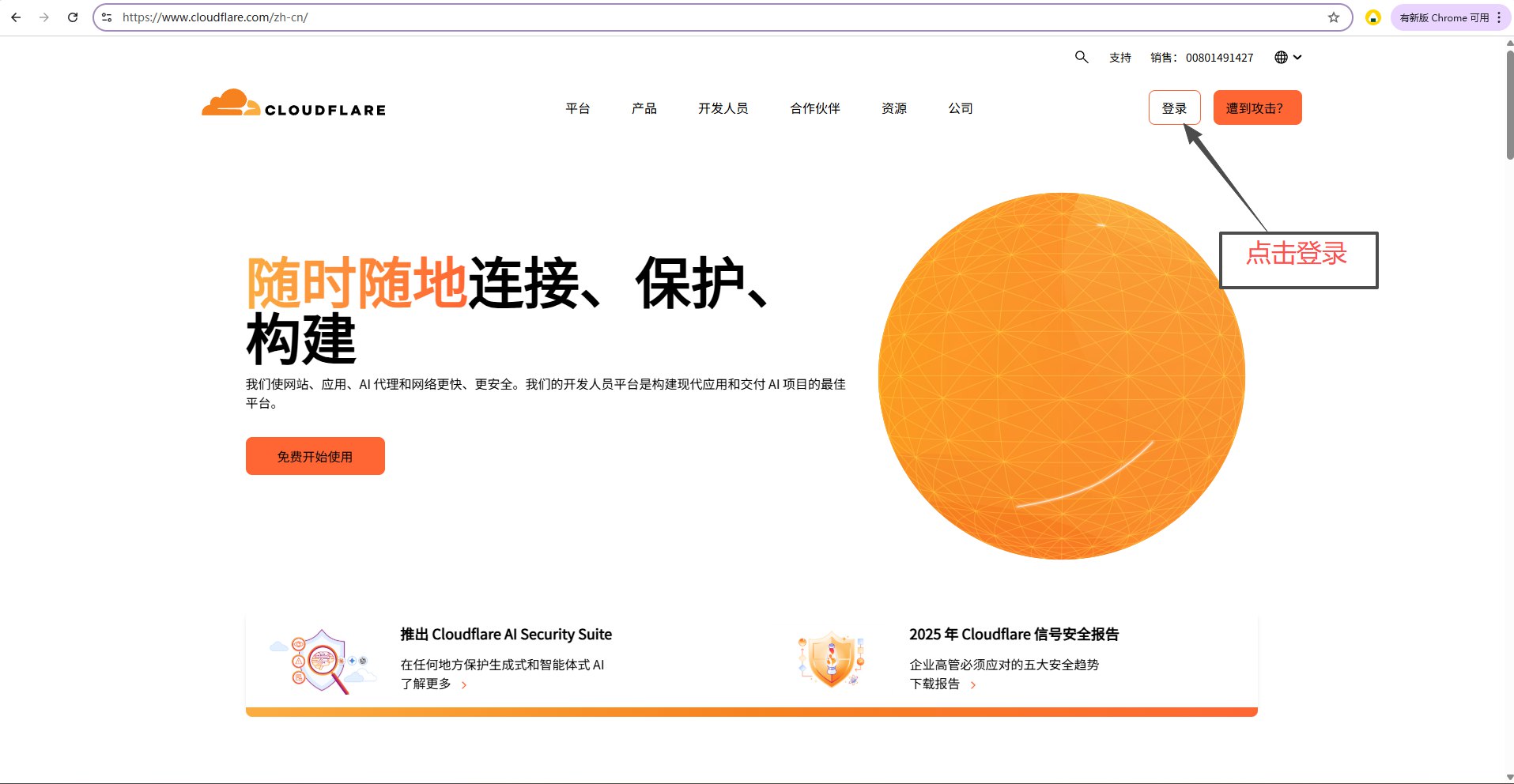Open the site search magnifier icon
The height and width of the screenshot is (784, 1514).
click(1082, 57)
